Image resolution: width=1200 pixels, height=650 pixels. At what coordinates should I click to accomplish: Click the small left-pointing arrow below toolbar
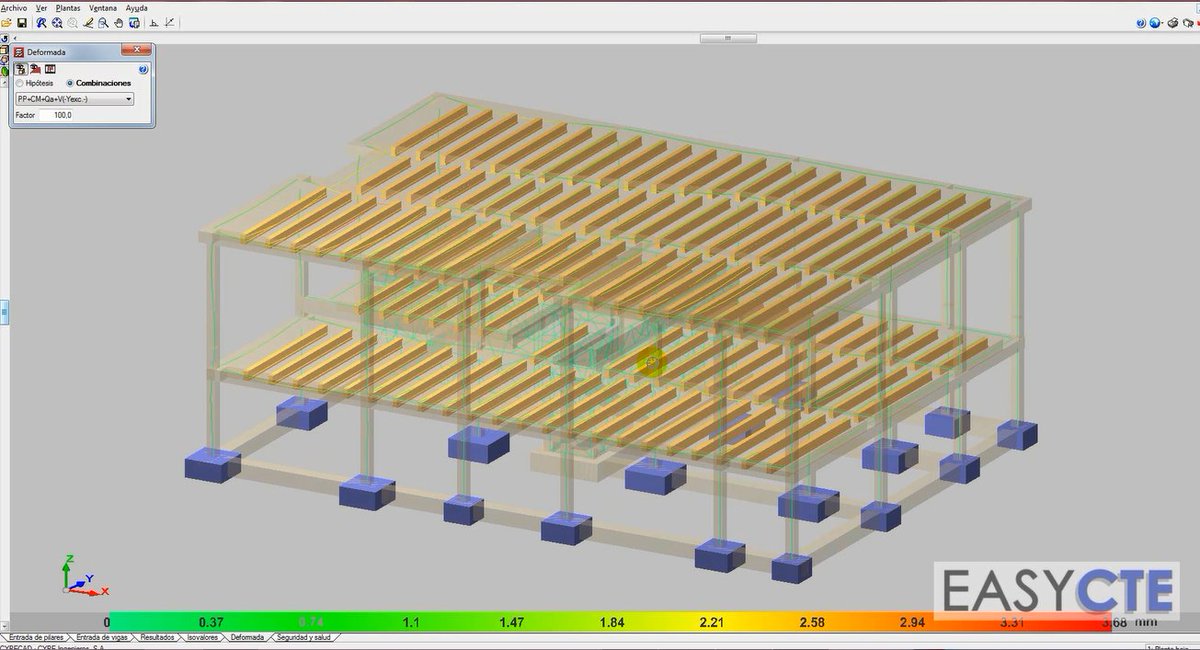click(x=15, y=38)
